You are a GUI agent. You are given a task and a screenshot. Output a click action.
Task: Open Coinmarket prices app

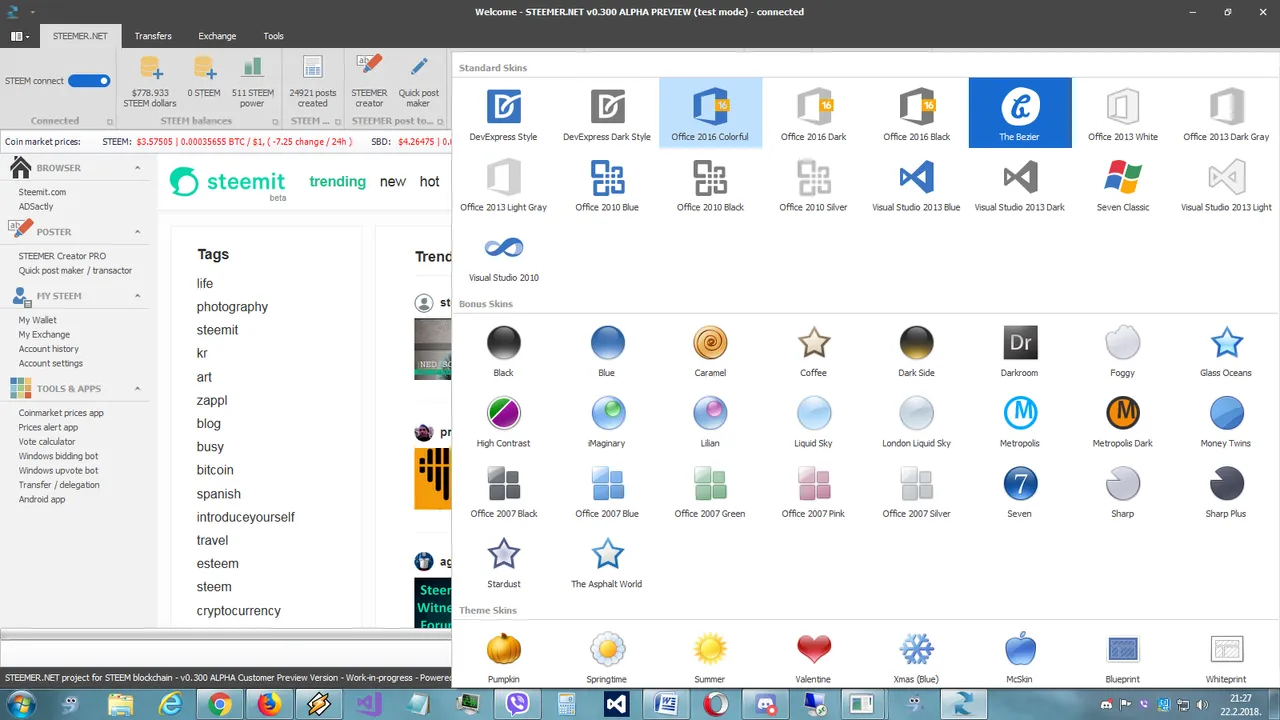(61, 413)
